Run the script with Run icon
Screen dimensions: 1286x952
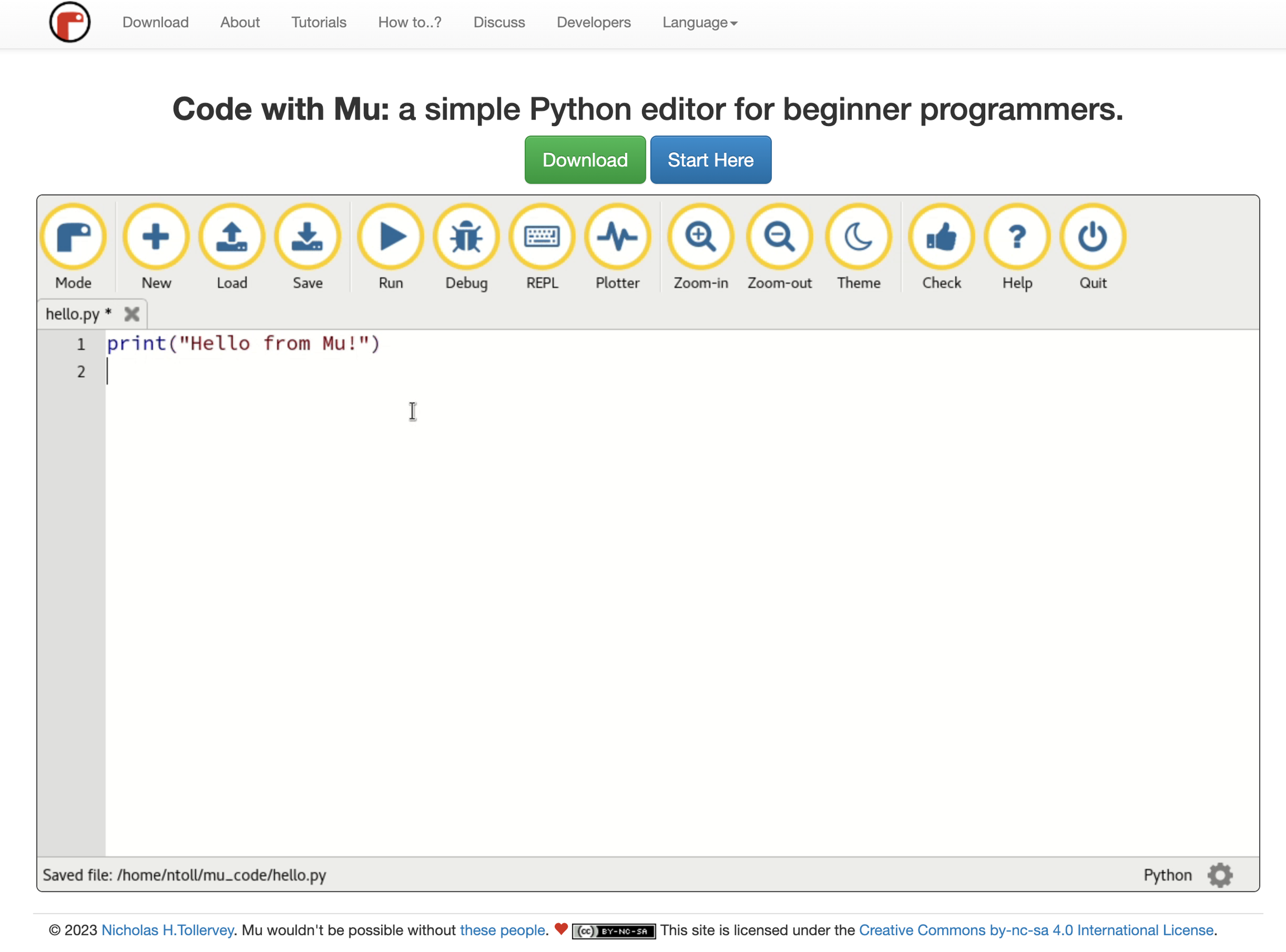pos(391,237)
